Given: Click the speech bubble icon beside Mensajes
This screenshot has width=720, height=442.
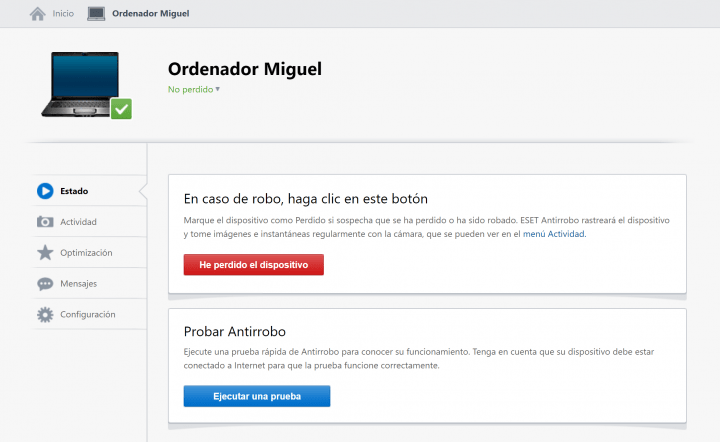Looking at the screenshot, I should click(x=45, y=284).
